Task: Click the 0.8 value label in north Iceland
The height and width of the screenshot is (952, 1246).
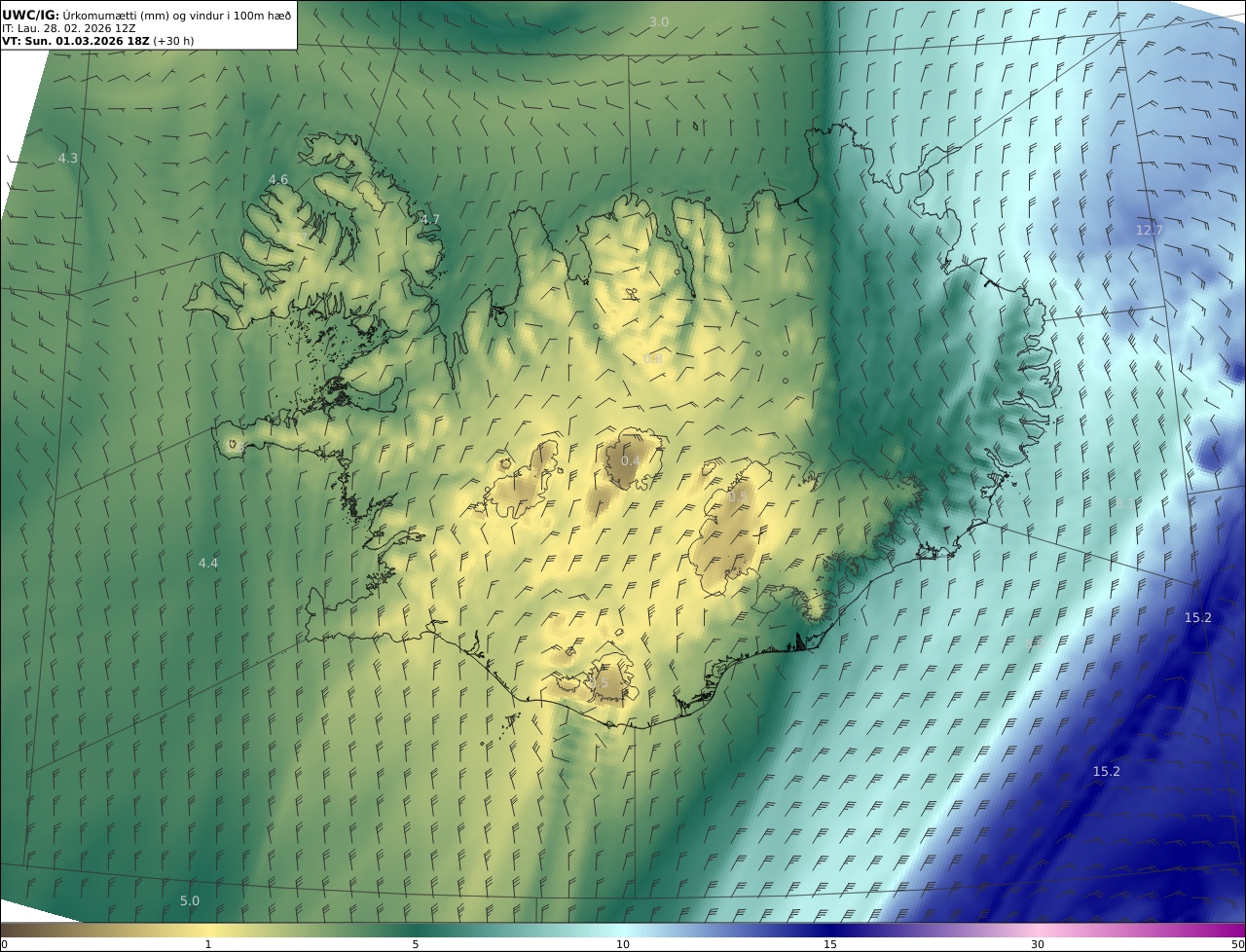Action: pos(652,358)
